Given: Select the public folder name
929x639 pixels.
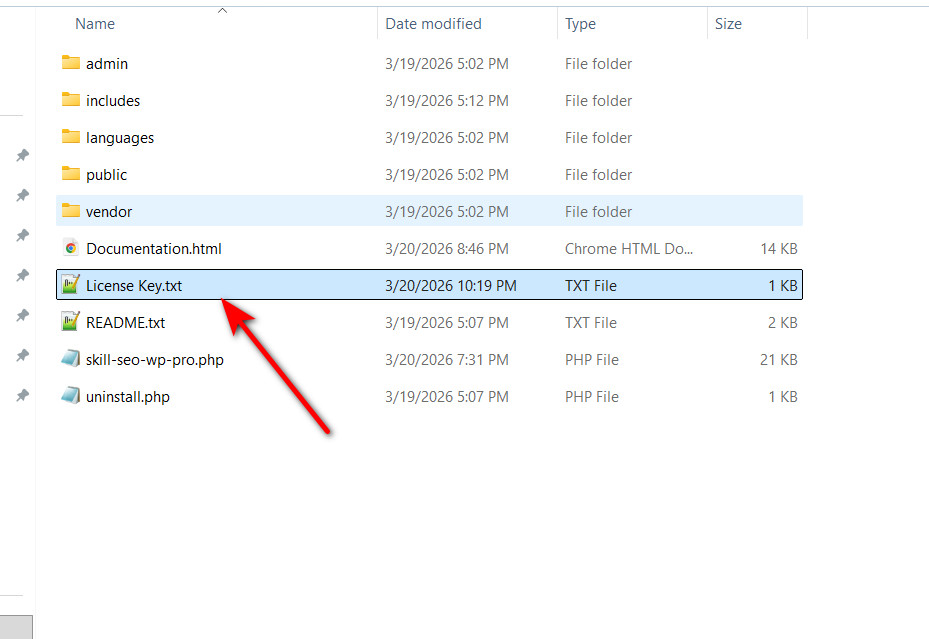Looking at the screenshot, I should click(x=106, y=174).
